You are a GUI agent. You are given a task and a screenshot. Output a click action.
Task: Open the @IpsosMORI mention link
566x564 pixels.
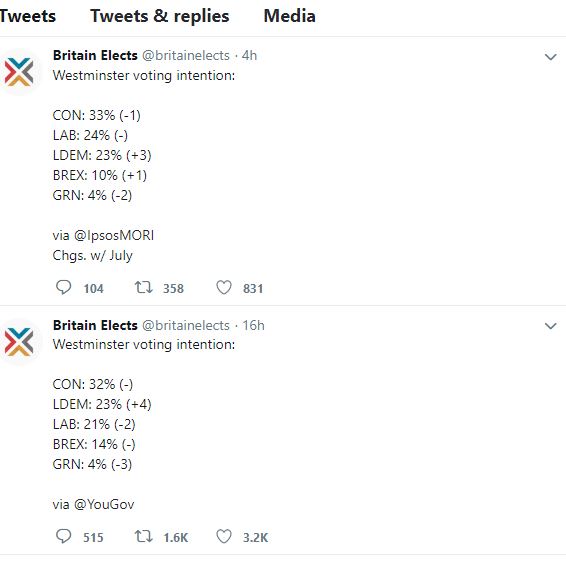point(114,235)
